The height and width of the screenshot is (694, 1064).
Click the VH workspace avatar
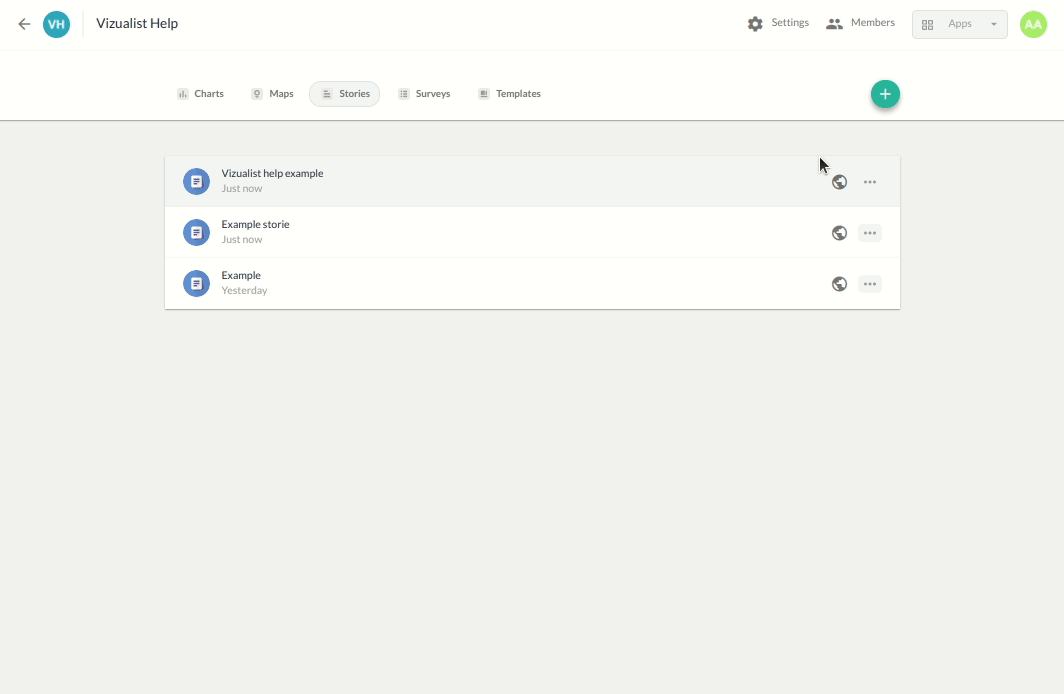[57, 24]
